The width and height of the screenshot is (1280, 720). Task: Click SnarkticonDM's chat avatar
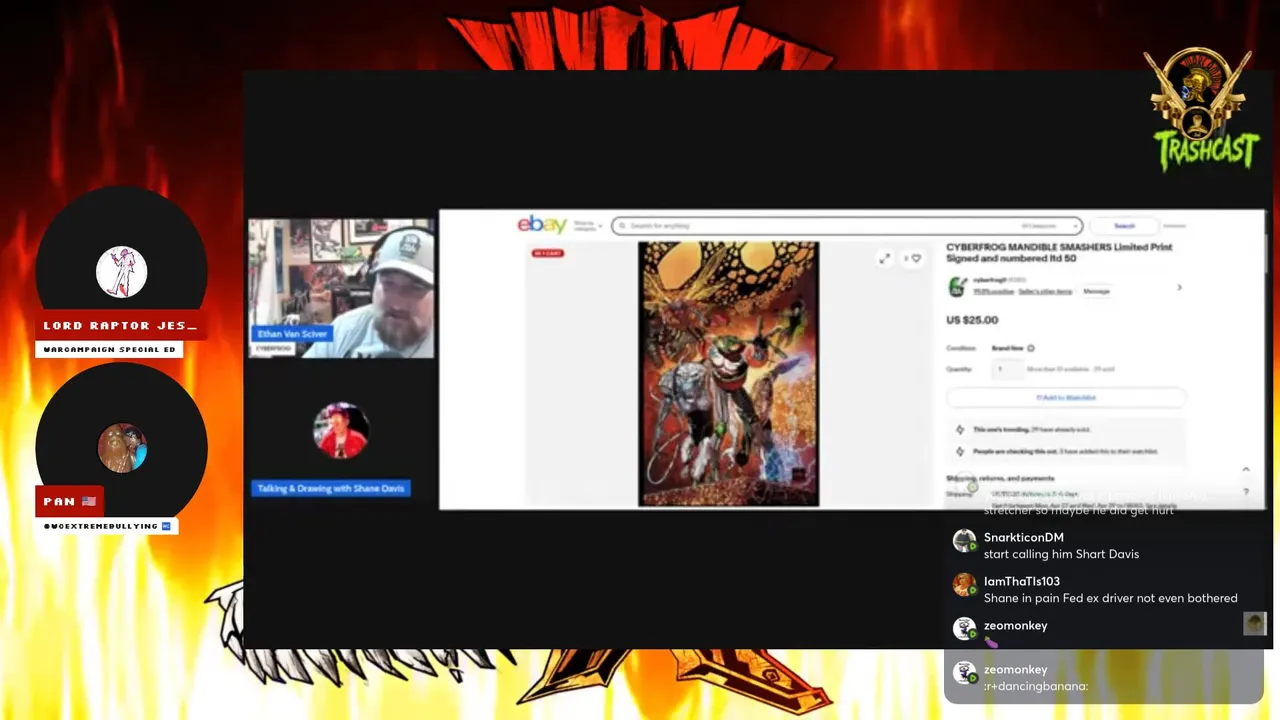click(964, 541)
